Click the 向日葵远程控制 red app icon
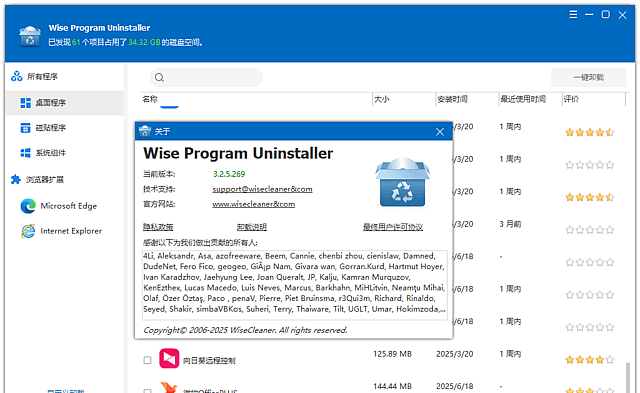 (x=169, y=358)
